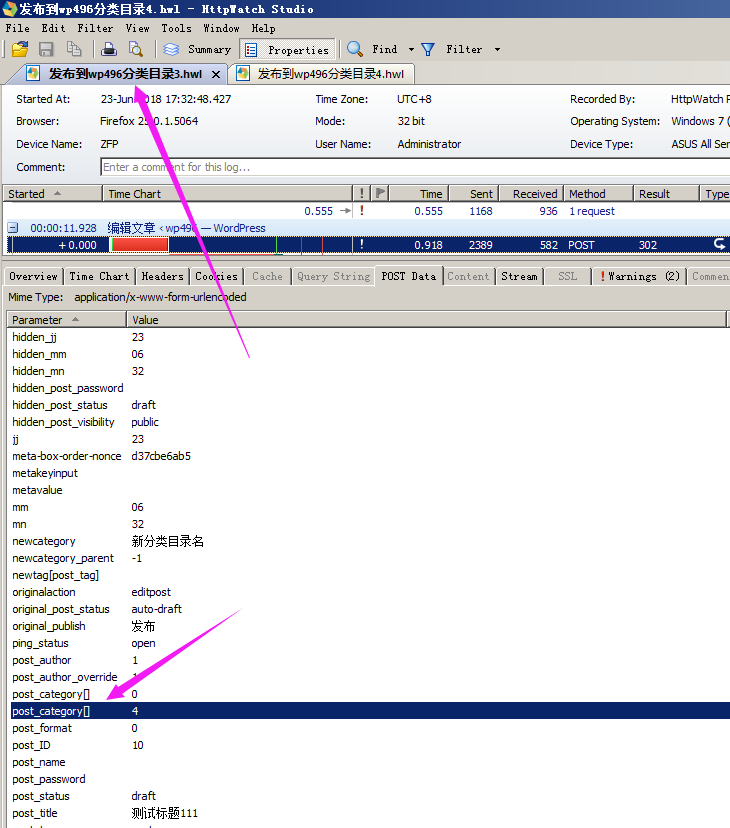Click the Open file folder icon

coord(19,49)
